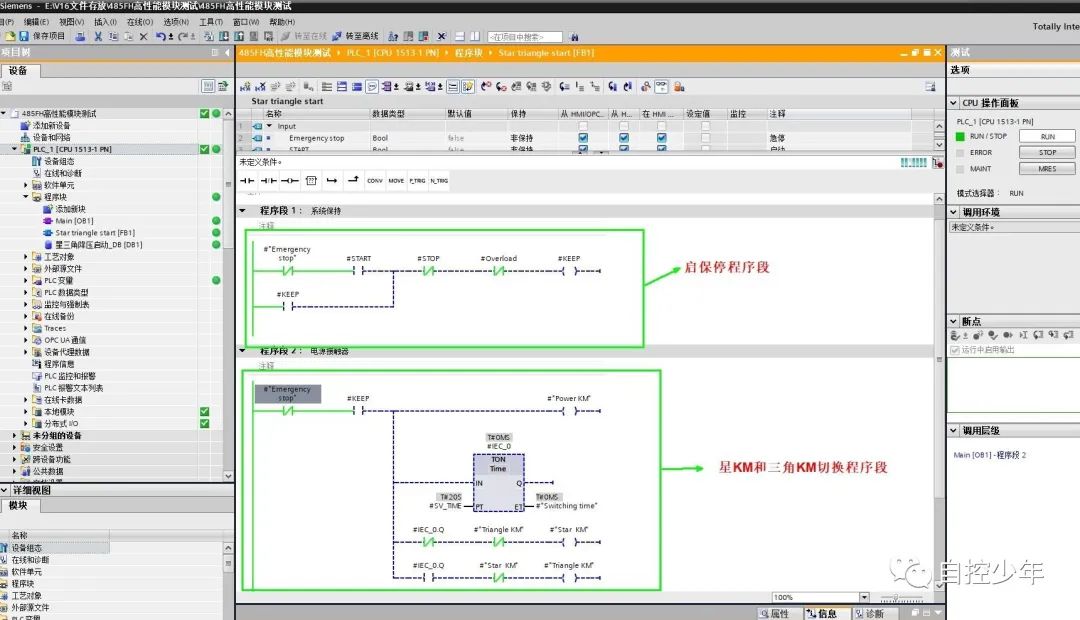Save project via the floppy disk icon

coord(23,36)
